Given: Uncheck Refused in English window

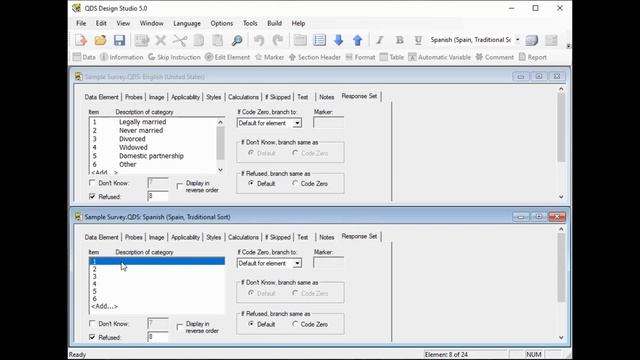Looking at the screenshot, I should (x=92, y=196).
